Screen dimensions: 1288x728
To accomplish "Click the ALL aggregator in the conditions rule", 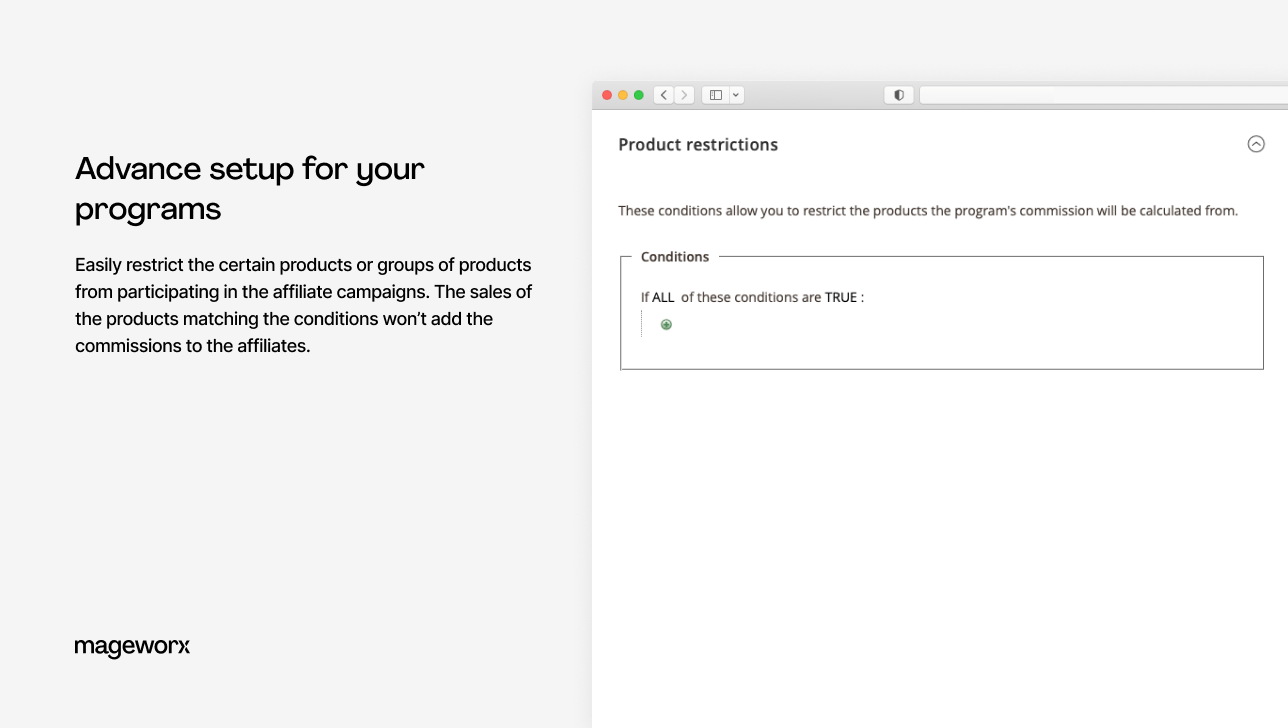I will tap(663, 297).
